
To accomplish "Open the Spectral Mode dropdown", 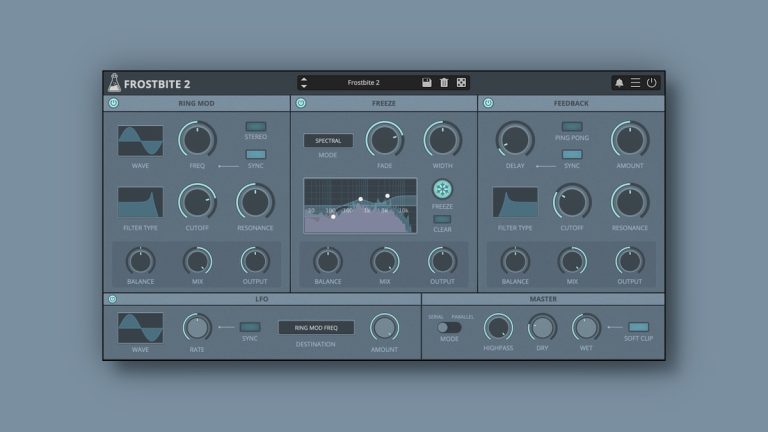I will pos(328,141).
